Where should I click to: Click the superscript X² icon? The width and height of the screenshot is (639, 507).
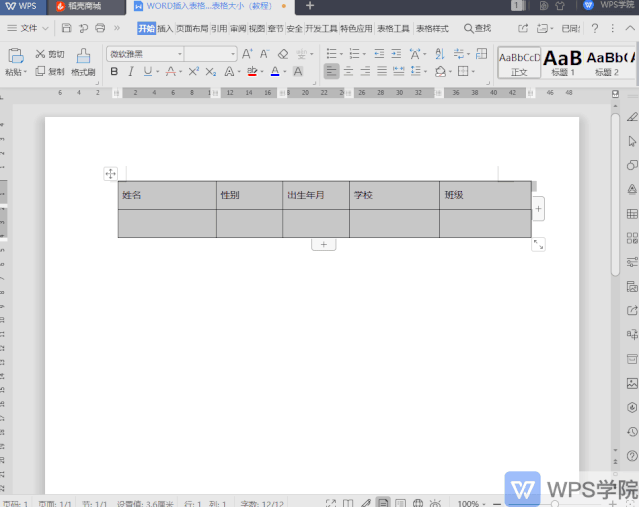pyautogui.click(x=194, y=72)
